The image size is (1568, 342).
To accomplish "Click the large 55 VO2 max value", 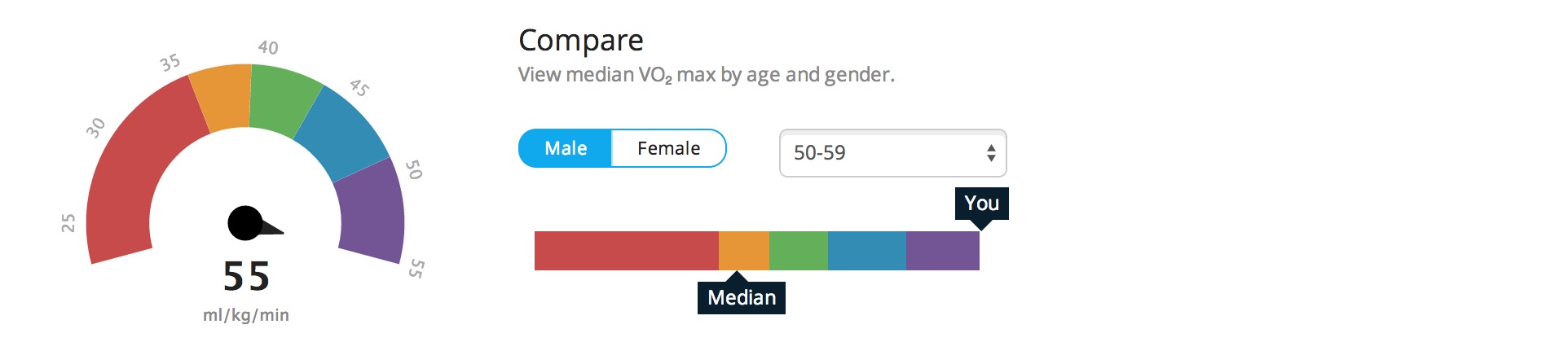I will (x=246, y=277).
